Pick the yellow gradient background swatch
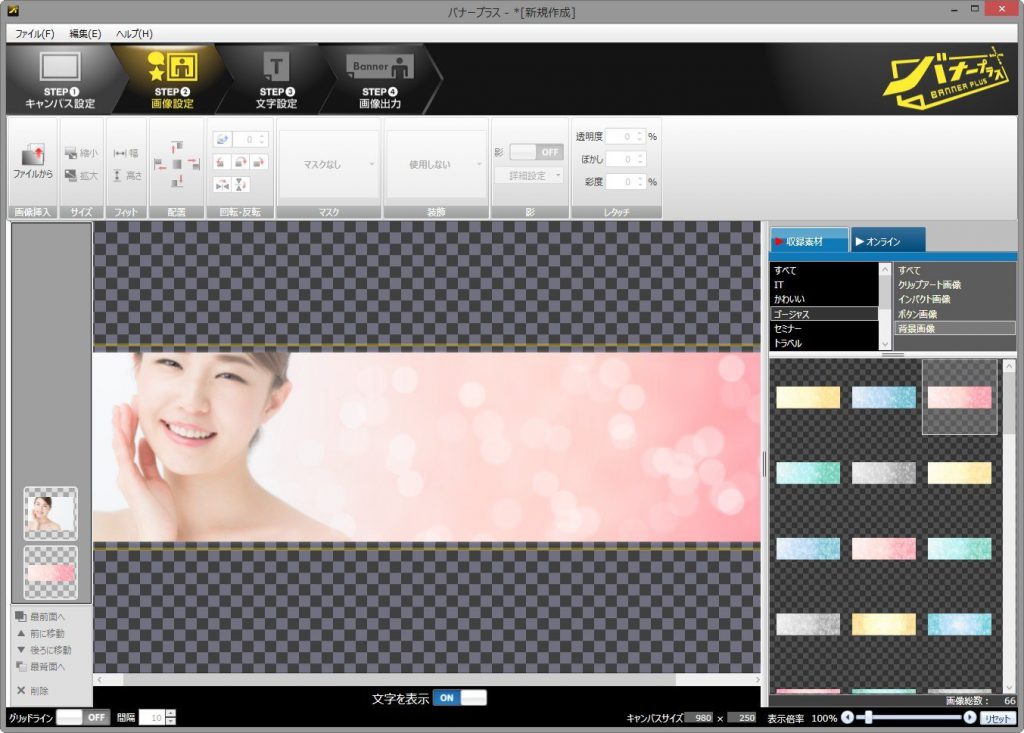 (x=808, y=397)
